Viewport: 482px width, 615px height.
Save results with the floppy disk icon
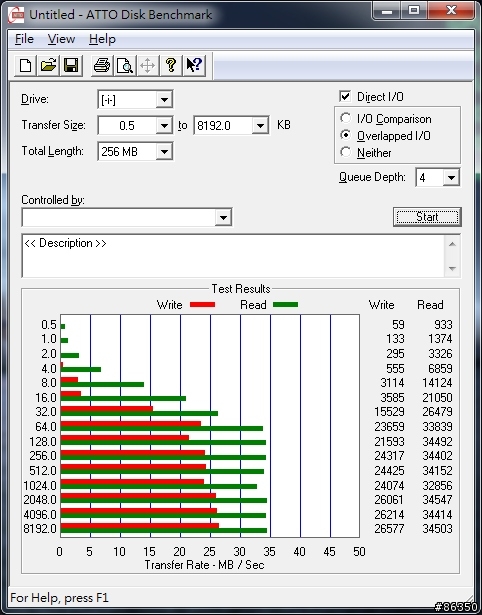coord(71,65)
